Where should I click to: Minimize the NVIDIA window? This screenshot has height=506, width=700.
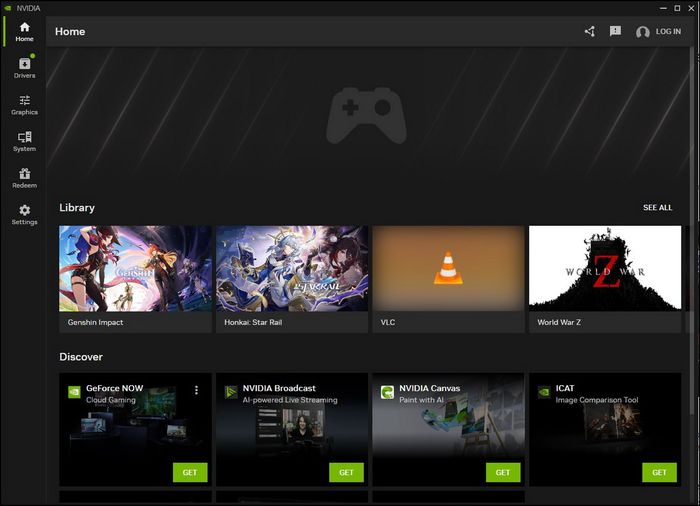tap(663, 8)
